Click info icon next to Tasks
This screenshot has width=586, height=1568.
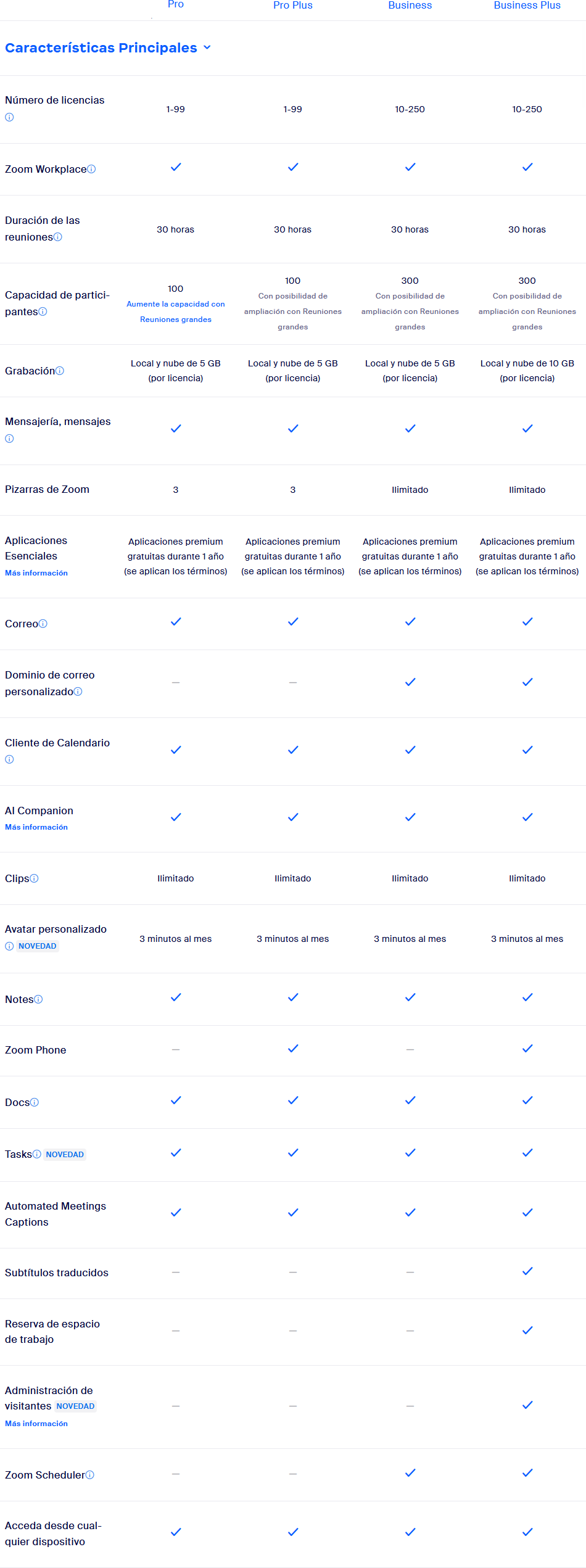click(37, 1154)
